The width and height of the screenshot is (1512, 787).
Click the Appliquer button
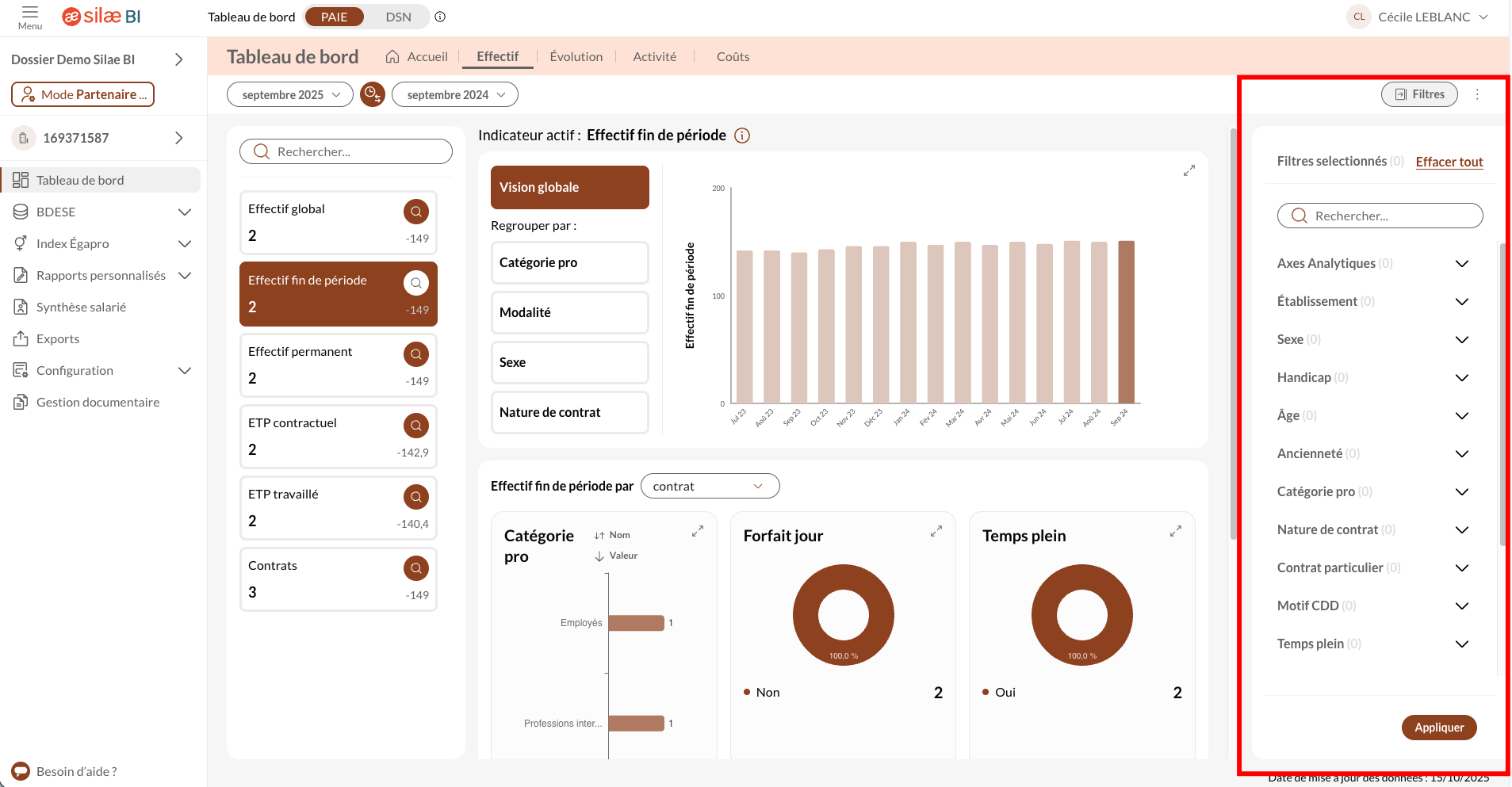[x=1438, y=728]
